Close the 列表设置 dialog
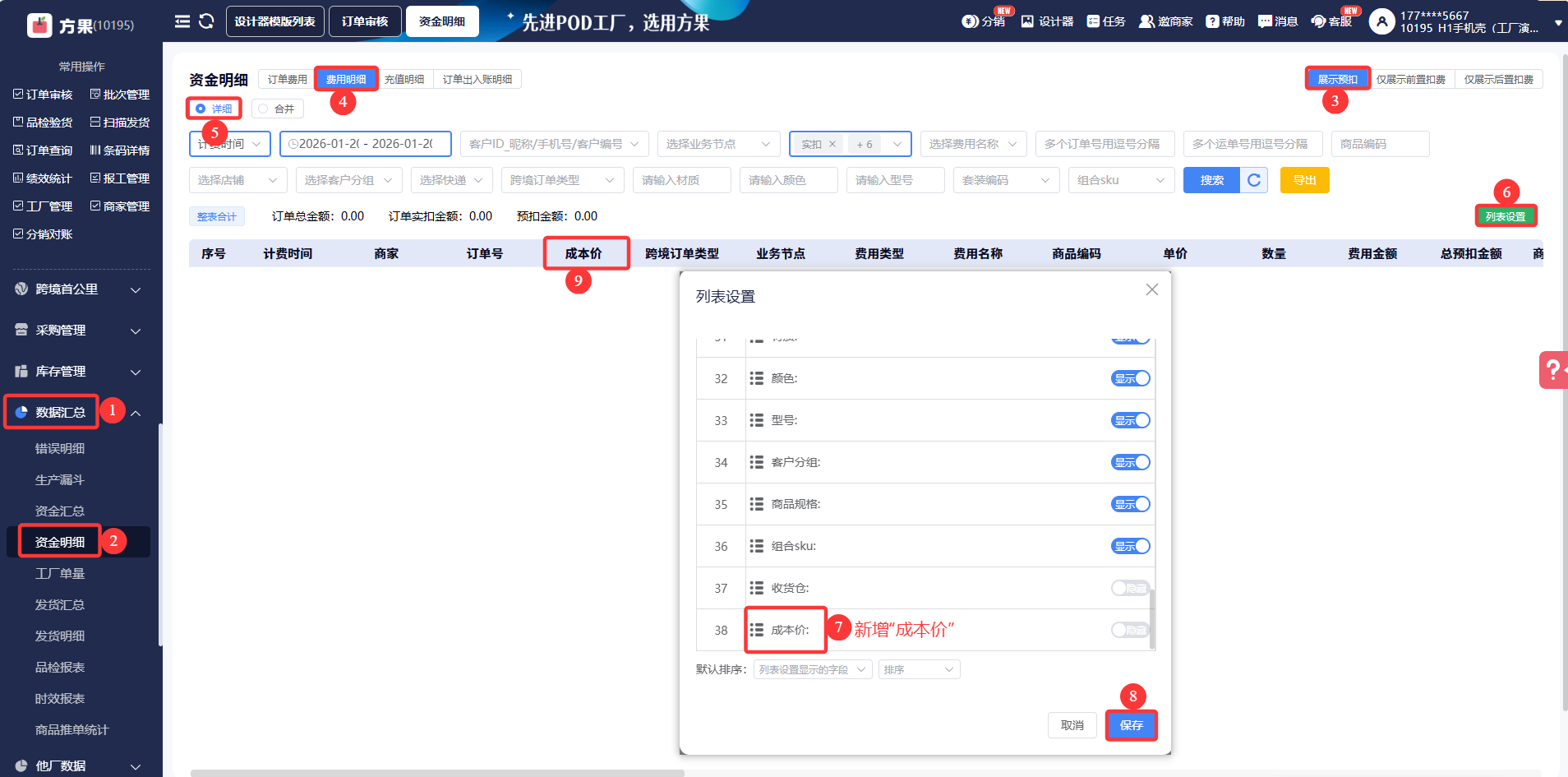Image resolution: width=1568 pixels, height=777 pixels. pos(1152,289)
